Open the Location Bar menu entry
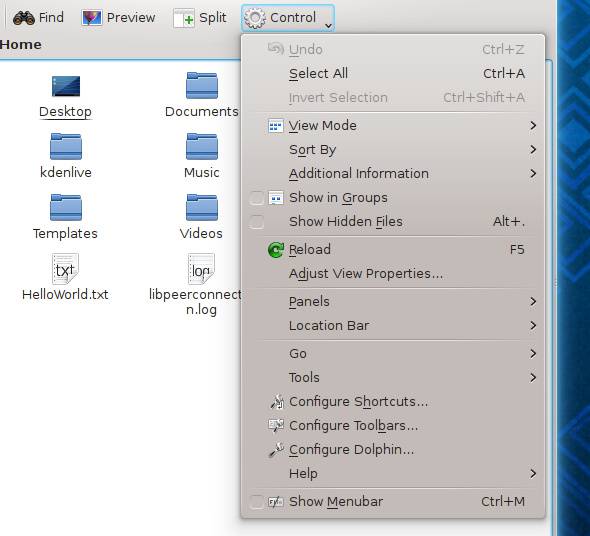Image resolution: width=590 pixels, height=536 pixels. [x=393, y=326]
